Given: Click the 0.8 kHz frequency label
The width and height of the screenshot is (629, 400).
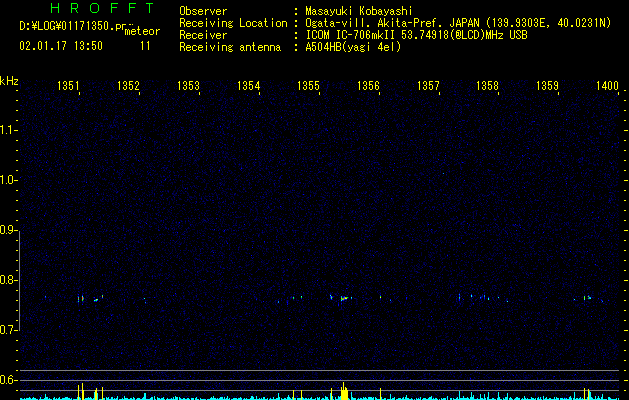Looking at the screenshot, I should coord(8,280).
